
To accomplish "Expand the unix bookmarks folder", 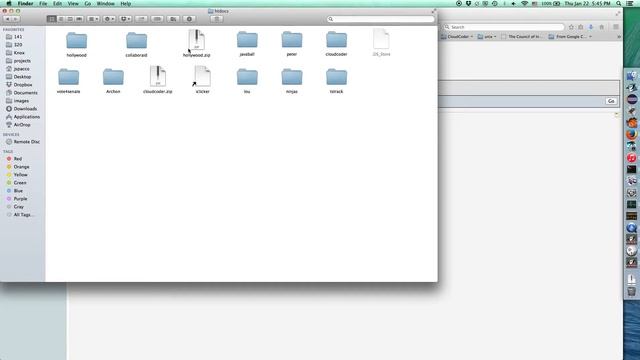I will [487, 37].
